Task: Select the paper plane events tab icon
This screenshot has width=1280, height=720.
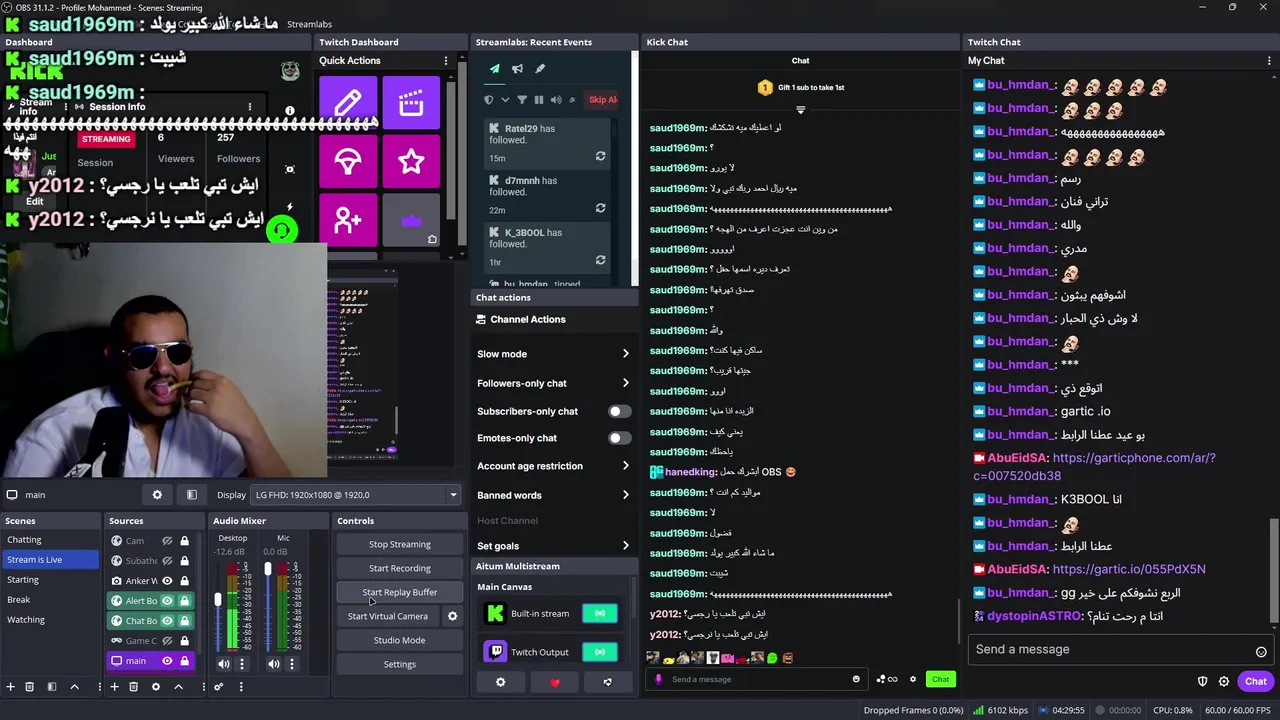Action: (x=494, y=69)
